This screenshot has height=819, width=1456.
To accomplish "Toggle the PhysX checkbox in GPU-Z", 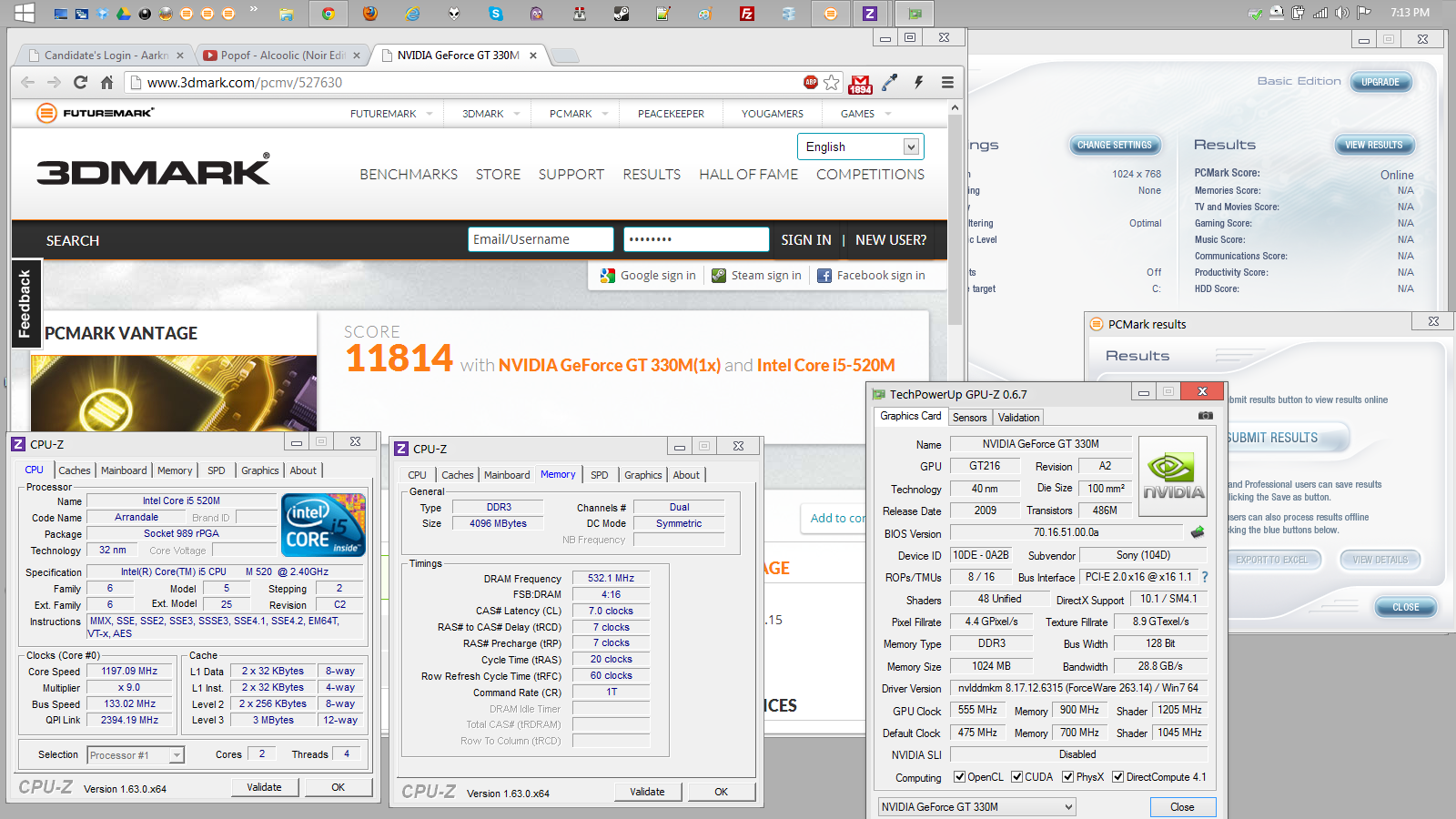I will [1067, 777].
